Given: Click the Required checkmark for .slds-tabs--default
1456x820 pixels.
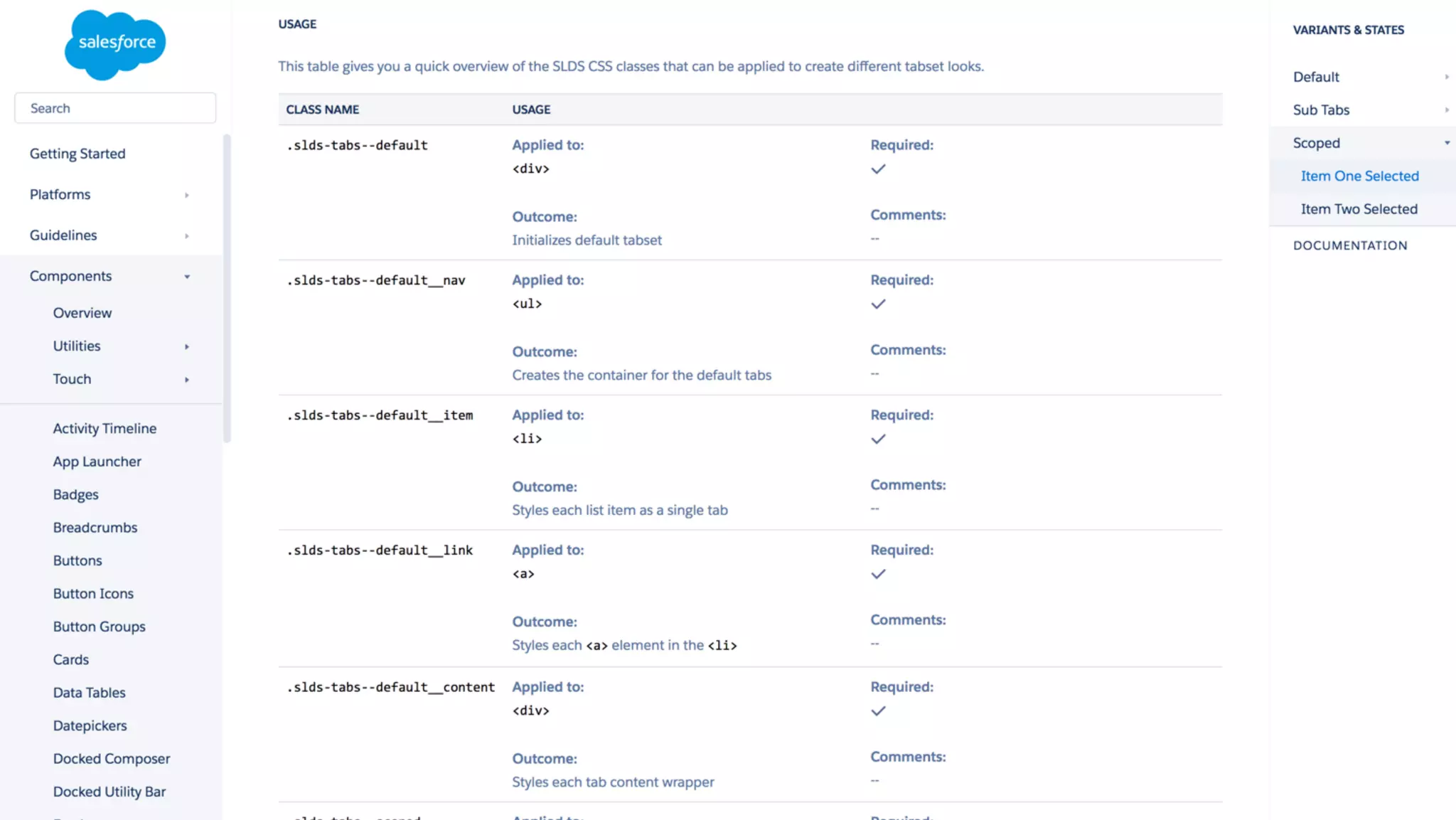Looking at the screenshot, I should click(878, 169).
